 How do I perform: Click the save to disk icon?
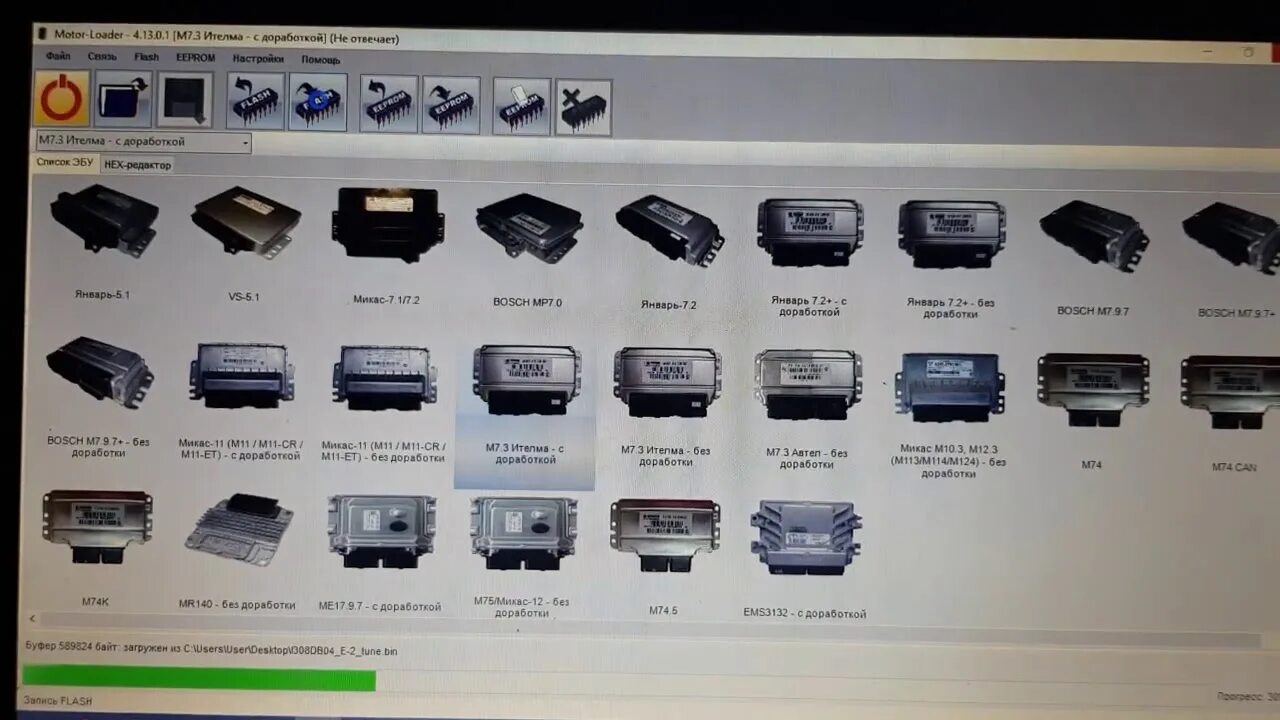tap(185, 100)
